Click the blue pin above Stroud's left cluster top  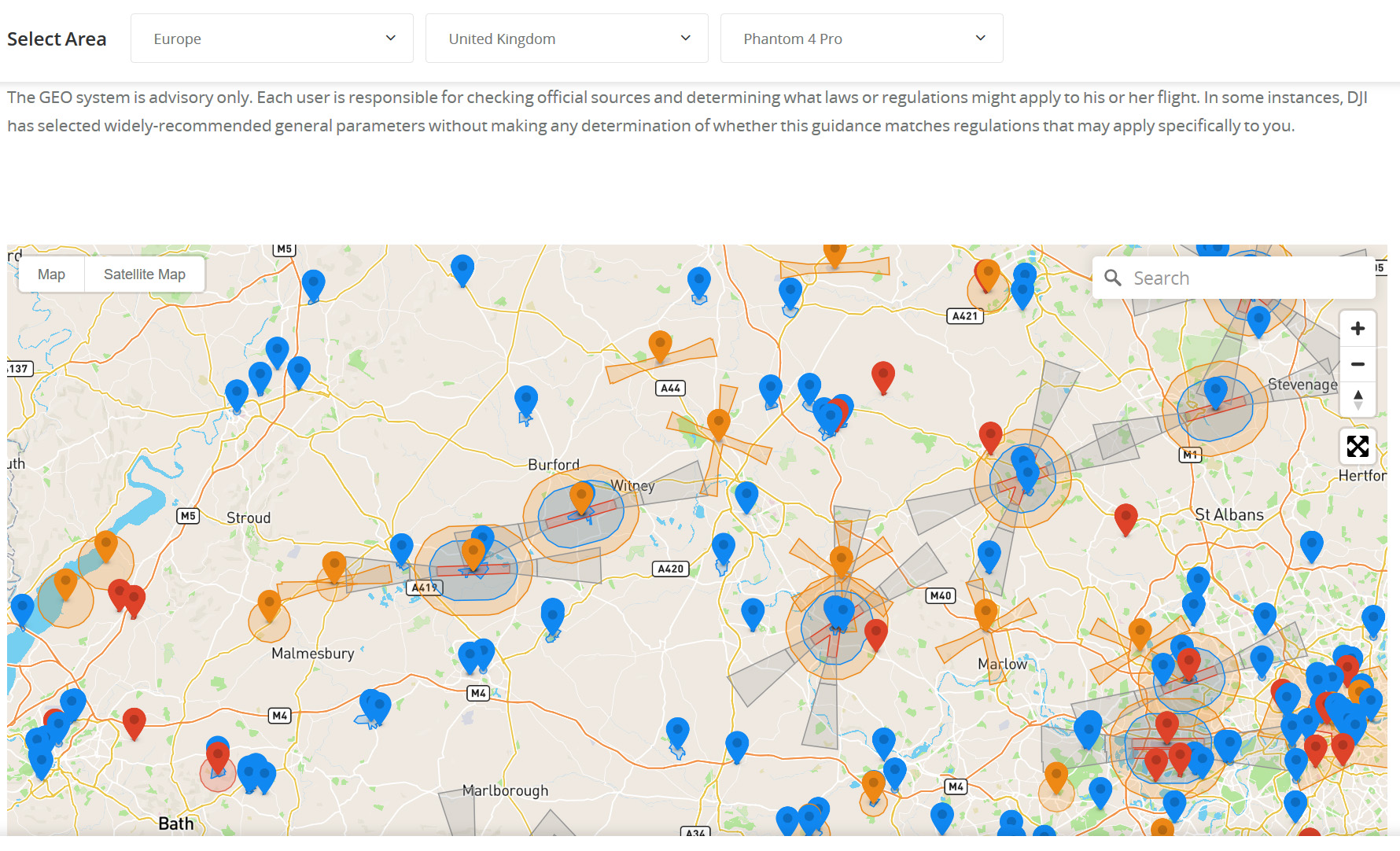click(277, 352)
